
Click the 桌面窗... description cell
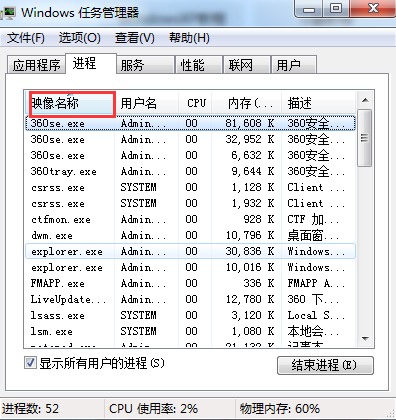click(313, 235)
